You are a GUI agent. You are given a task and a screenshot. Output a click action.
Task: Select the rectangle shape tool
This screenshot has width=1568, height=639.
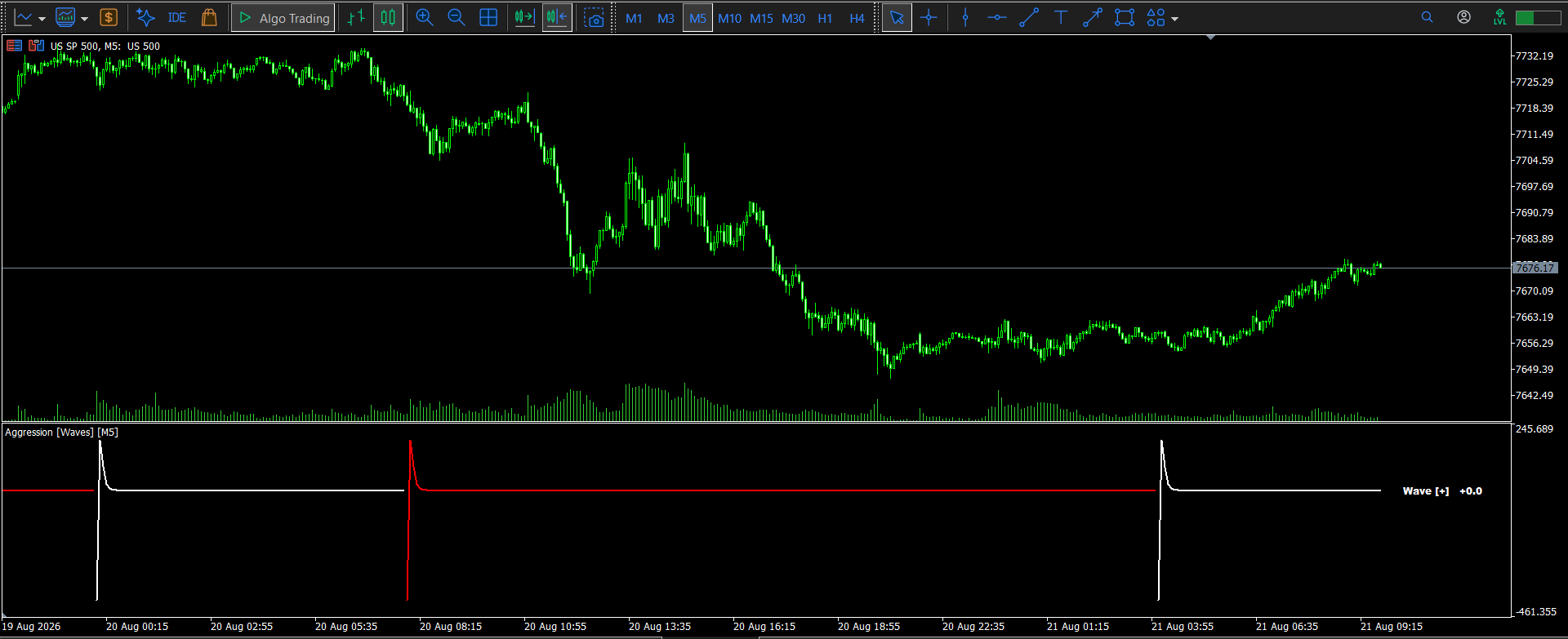coord(1125,18)
